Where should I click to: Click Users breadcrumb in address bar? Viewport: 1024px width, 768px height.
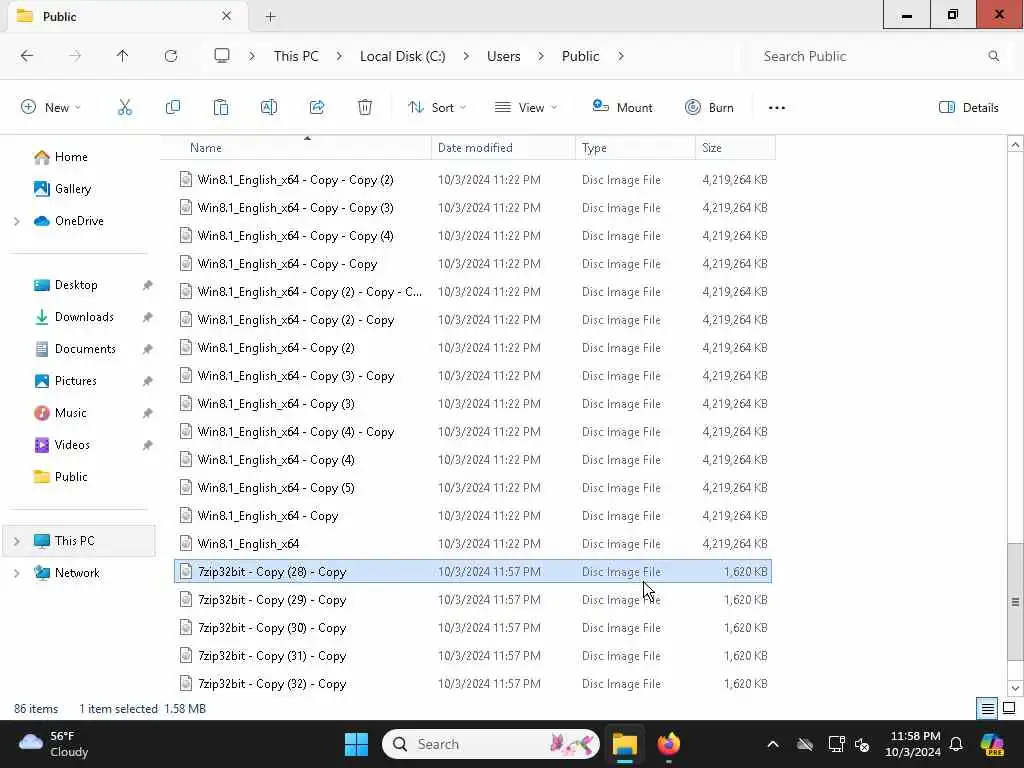pyautogui.click(x=504, y=56)
